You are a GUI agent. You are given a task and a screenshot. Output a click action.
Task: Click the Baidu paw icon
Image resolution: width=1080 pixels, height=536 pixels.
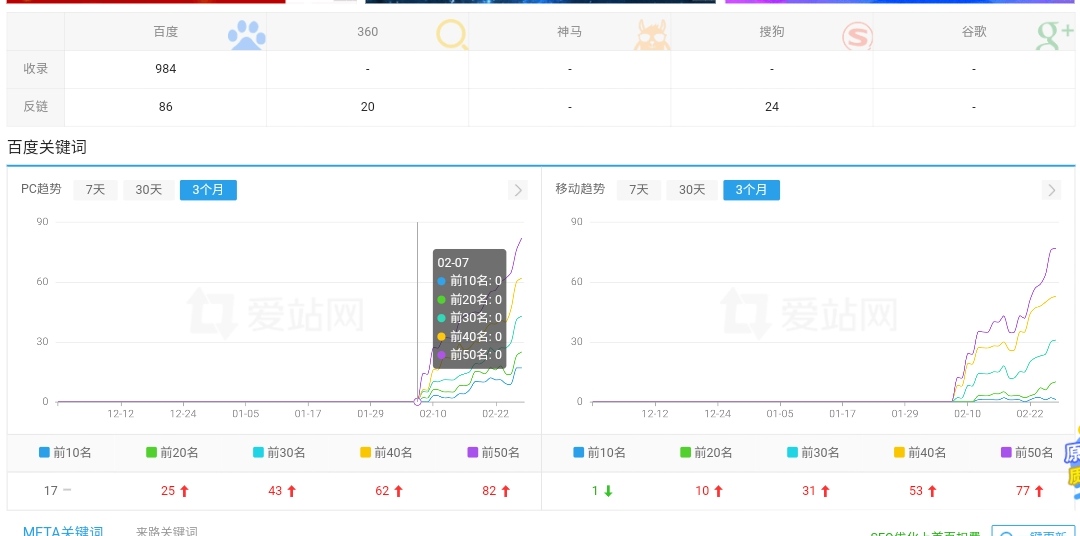[x=247, y=35]
